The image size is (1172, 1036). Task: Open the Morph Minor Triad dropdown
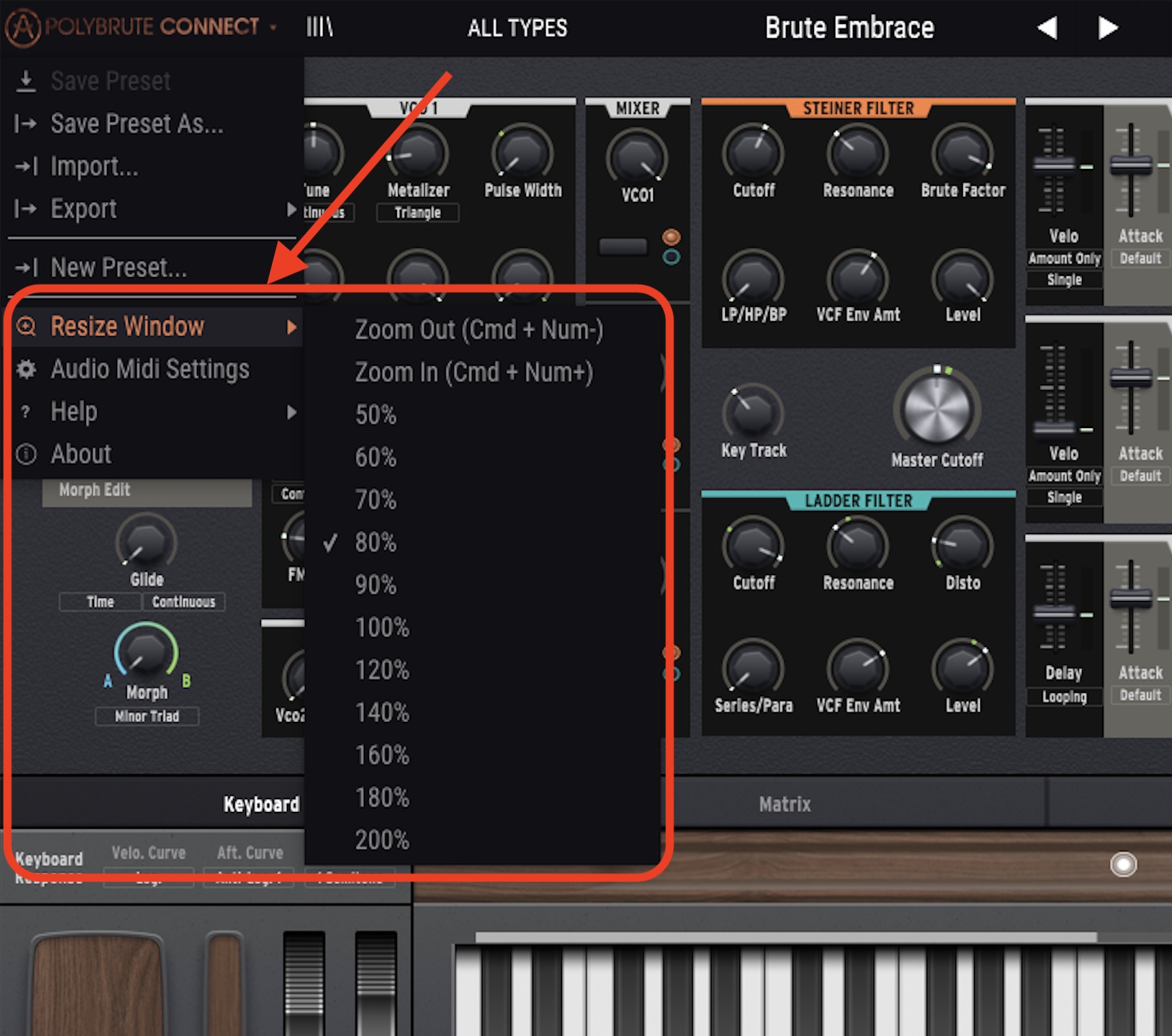147,716
